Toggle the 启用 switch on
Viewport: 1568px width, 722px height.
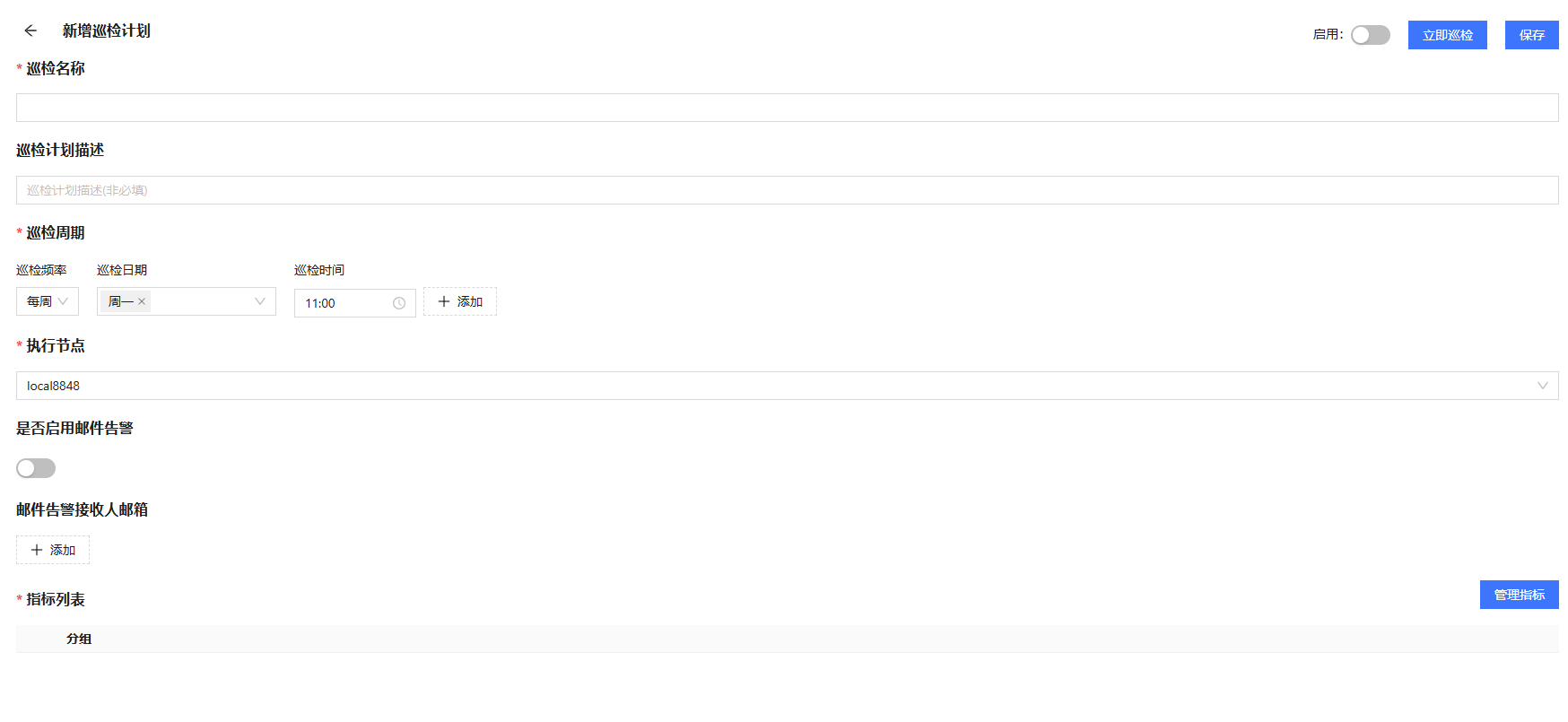1370,35
